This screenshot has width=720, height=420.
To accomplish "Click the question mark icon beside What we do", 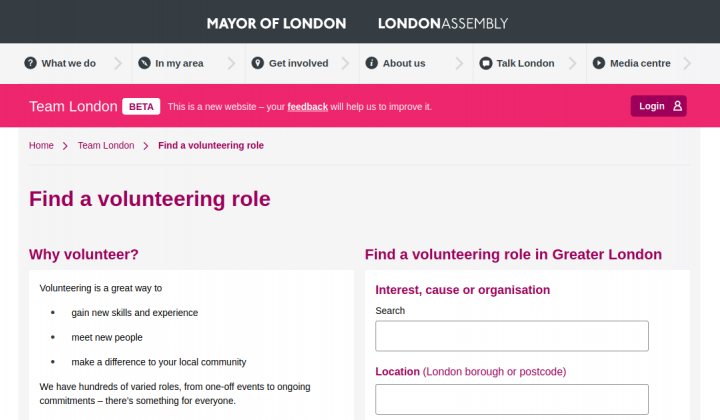I will point(30,63).
